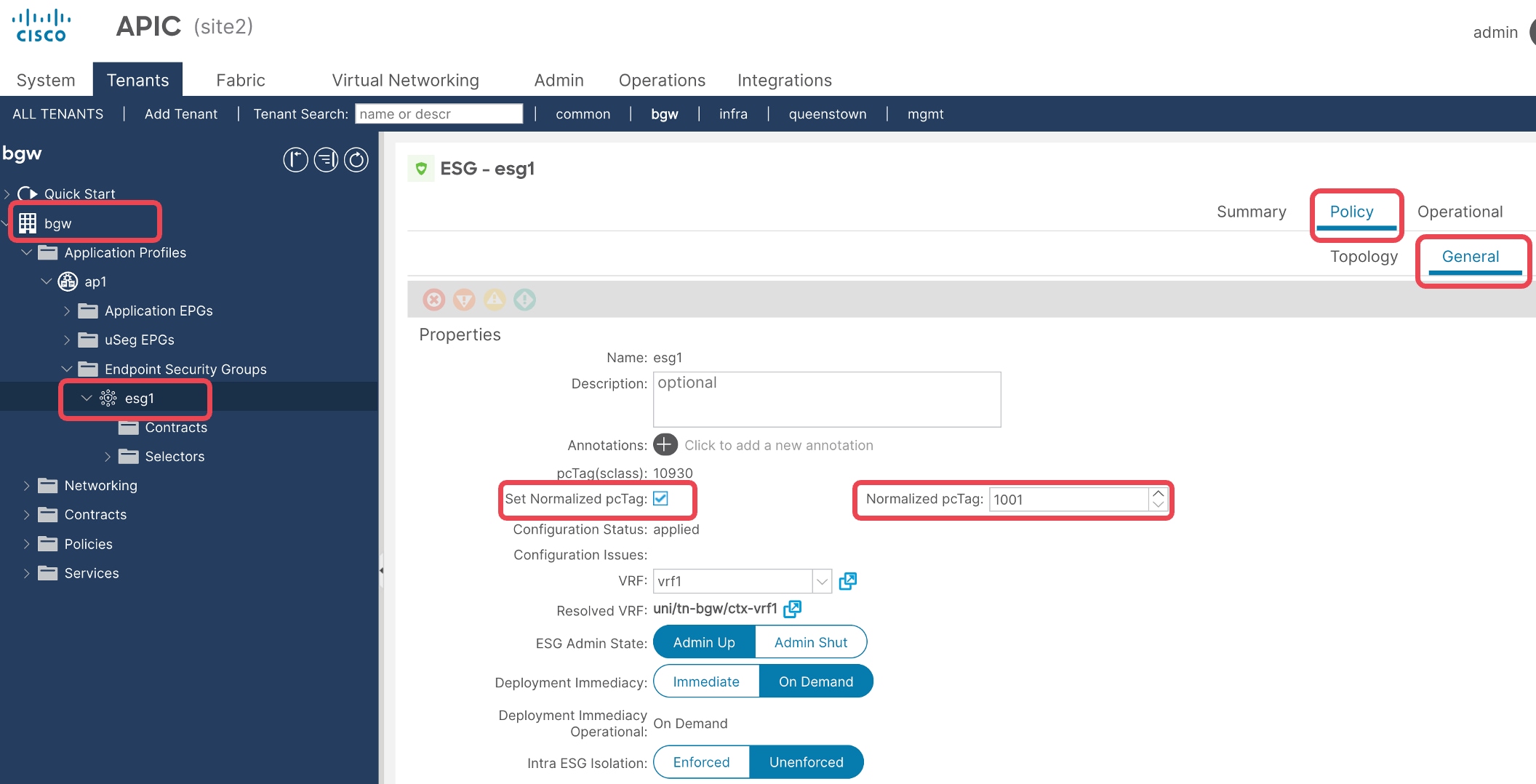Screen dimensions: 1536x784
Task: Open the common tenant
Action: [583, 114]
